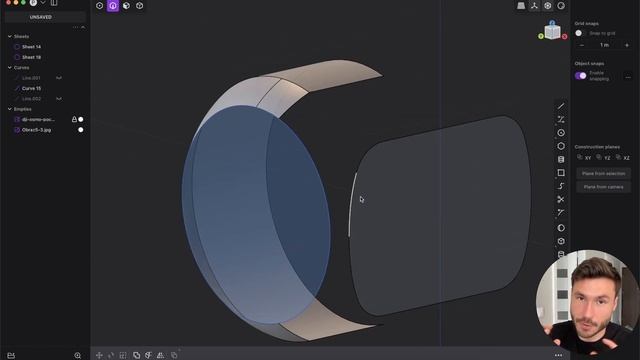Toggle the sidebar layout icon in title bar
The width and height of the screenshot is (640, 360).
[54, 3]
